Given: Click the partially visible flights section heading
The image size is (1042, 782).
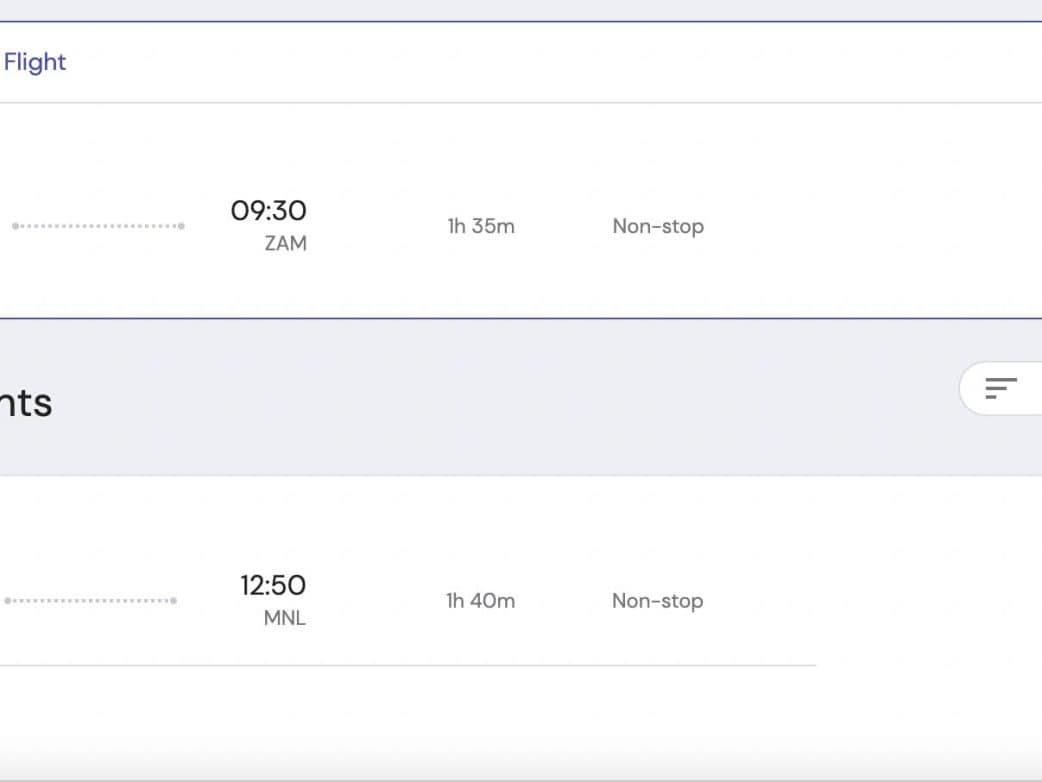Looking at the screenshot, I should coord(26,402).
